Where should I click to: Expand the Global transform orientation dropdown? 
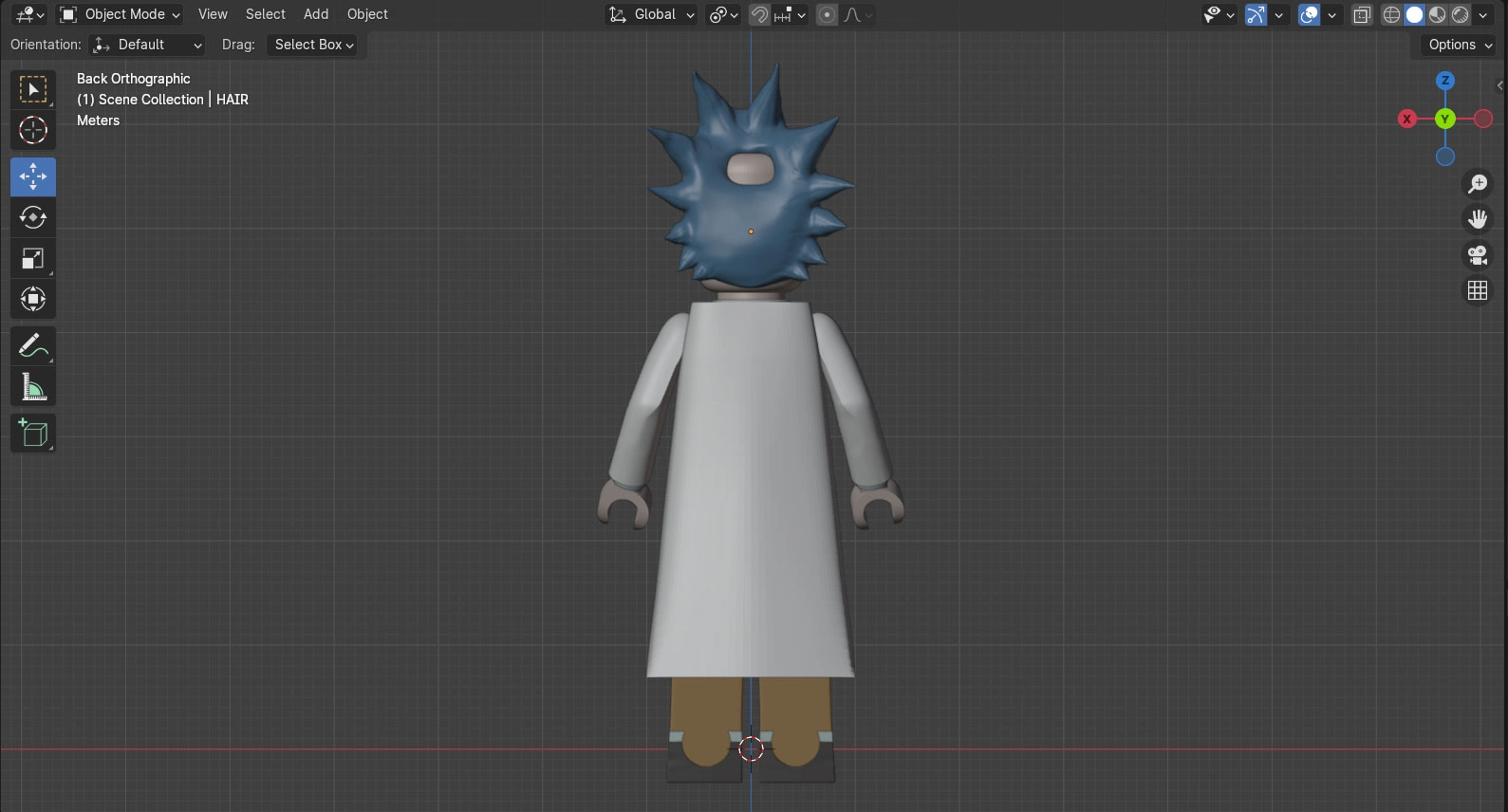(x=653, y=14)
